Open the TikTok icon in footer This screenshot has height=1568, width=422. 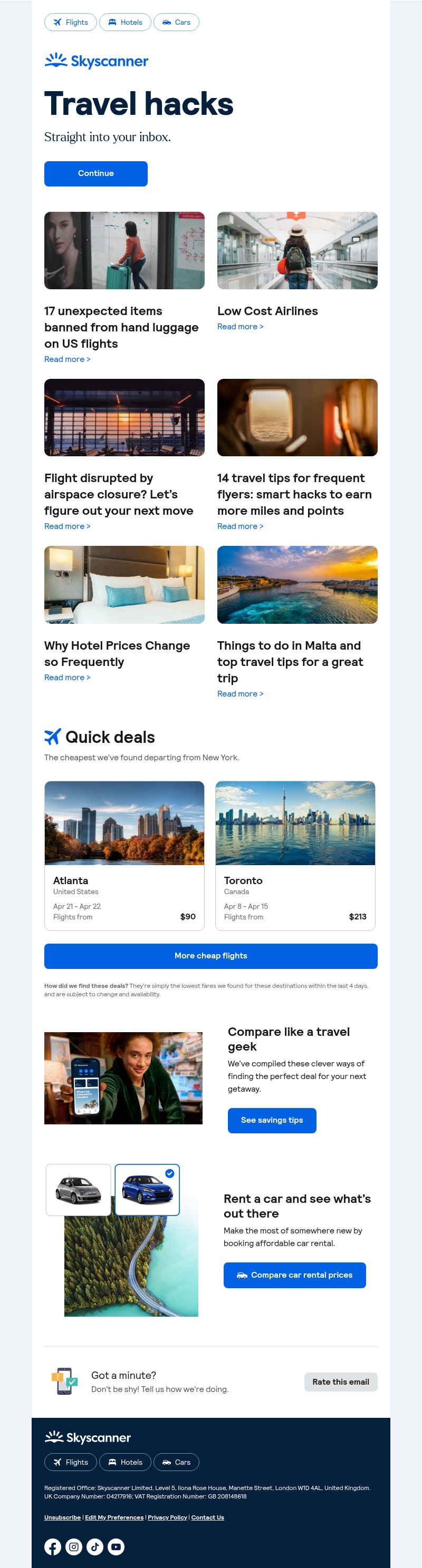click(95, 1546)
